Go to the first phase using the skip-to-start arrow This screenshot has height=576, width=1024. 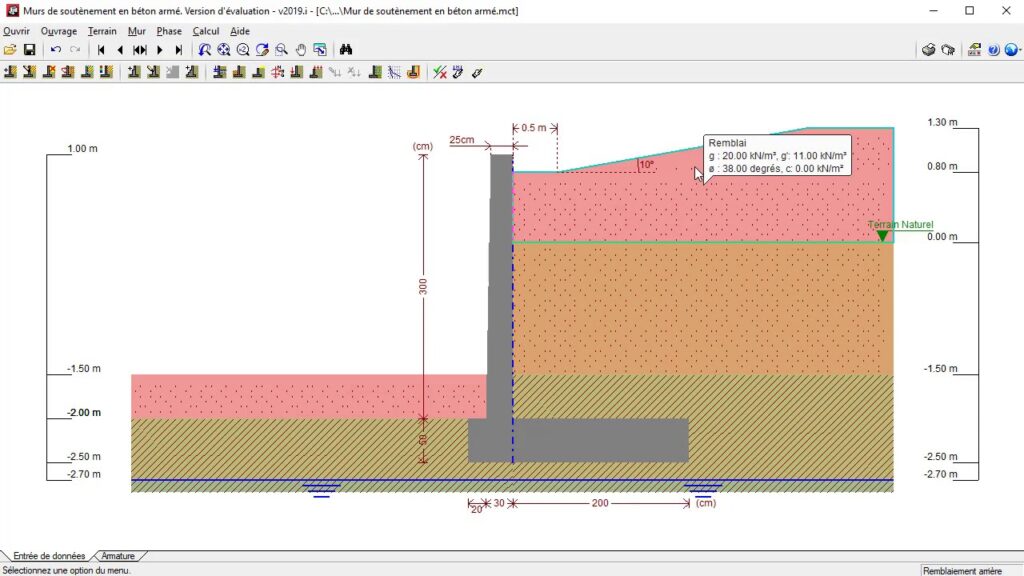click(101, 50)
